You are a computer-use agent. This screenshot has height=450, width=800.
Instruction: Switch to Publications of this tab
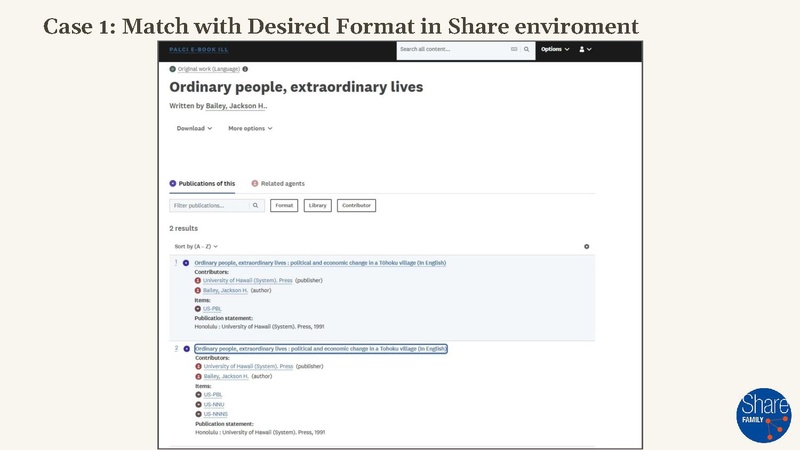(x=202, y=184)
